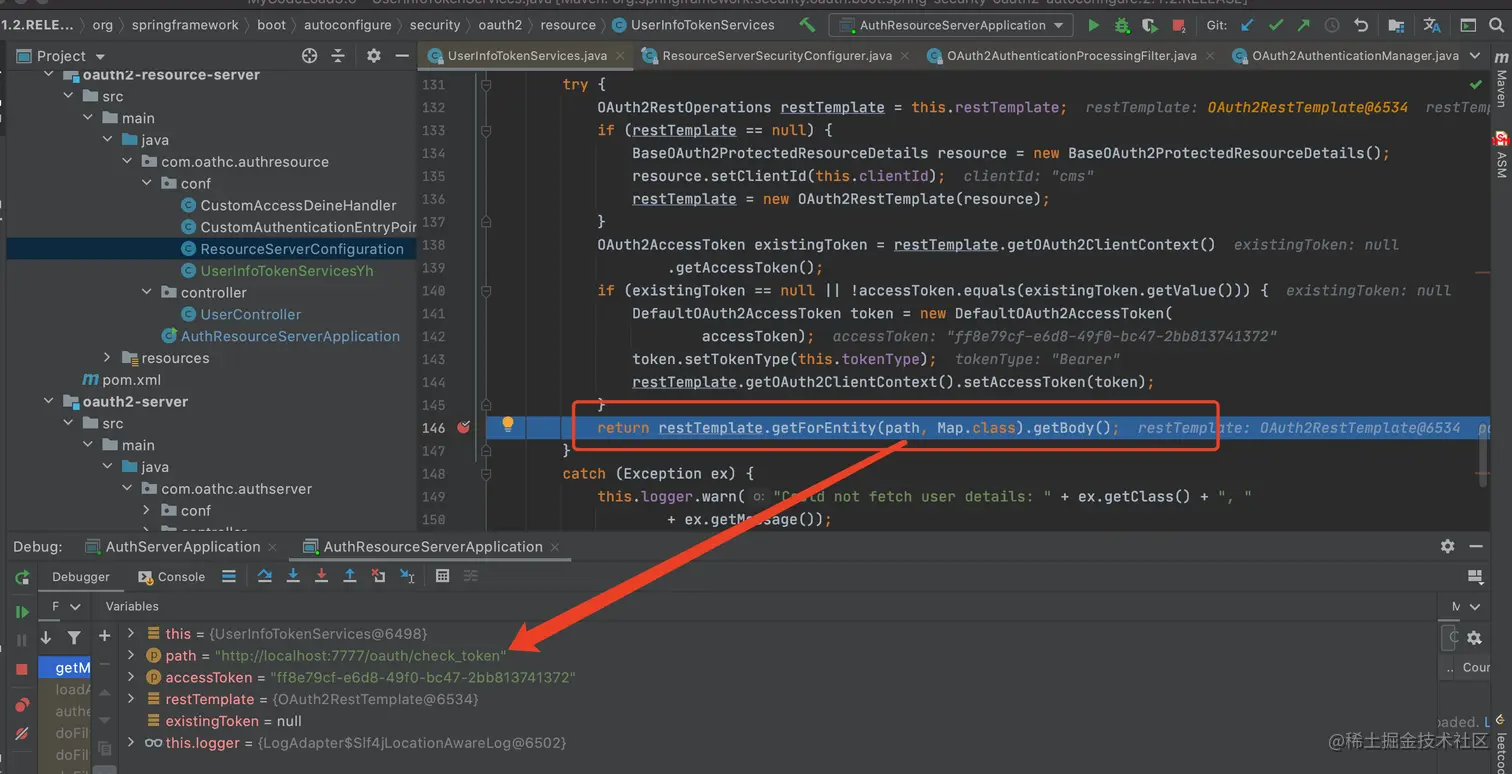
Task: Click the Build project hammer icon
Action: click(x=808, y=25)
